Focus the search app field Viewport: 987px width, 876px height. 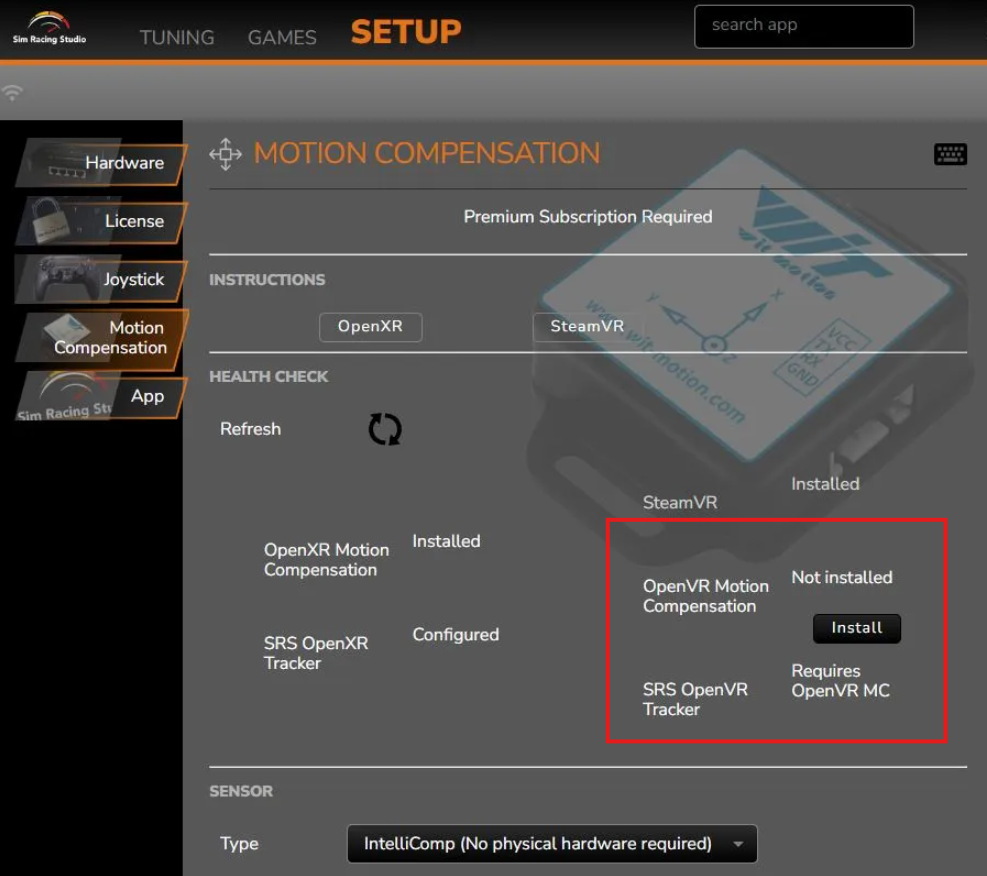[804, 26]
